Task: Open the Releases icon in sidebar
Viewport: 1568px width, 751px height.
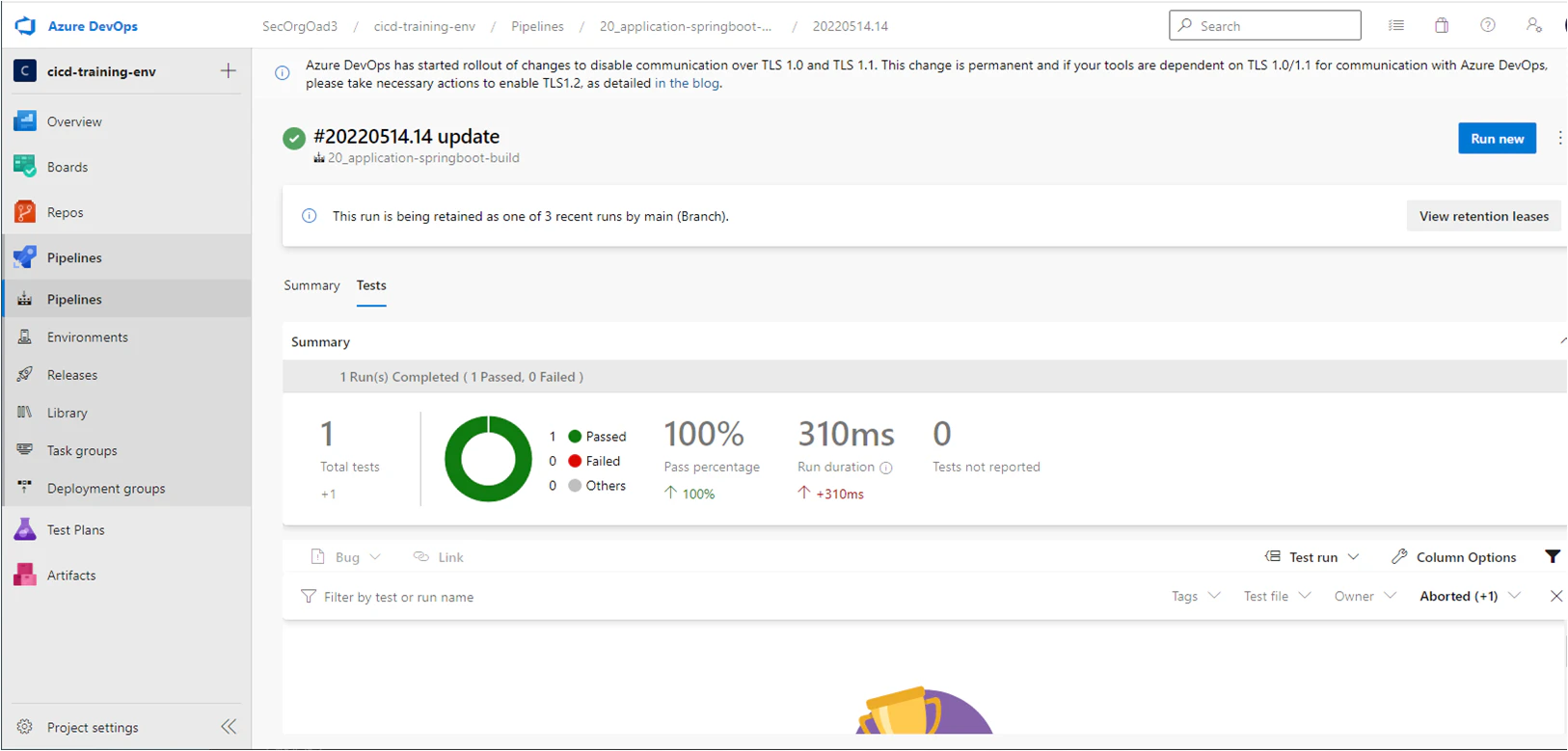Action: pos(25,374)
